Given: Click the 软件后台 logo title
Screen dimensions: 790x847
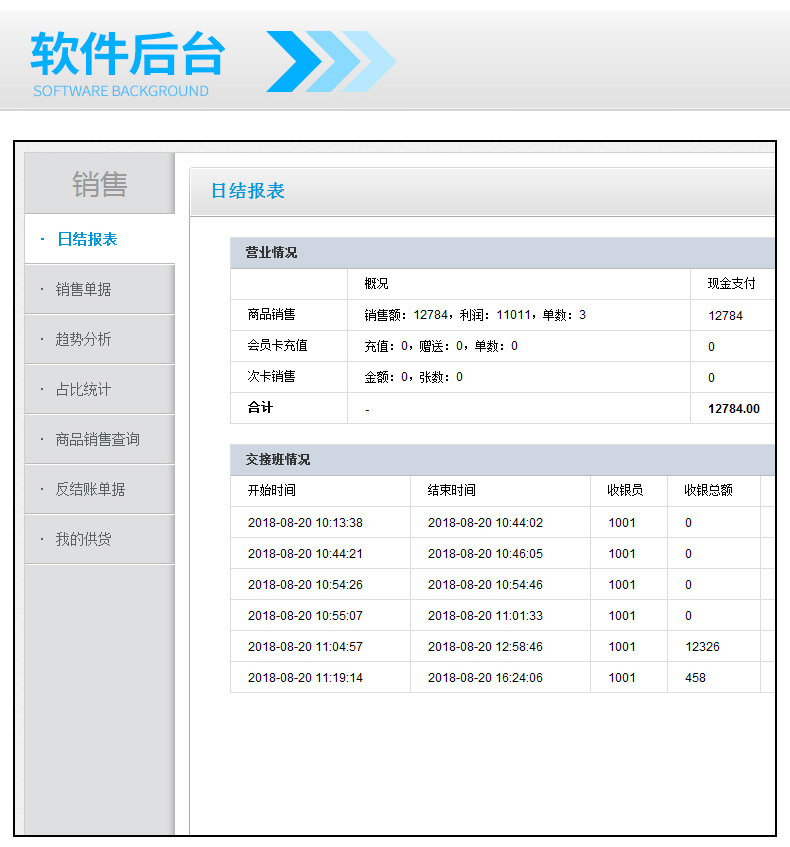Looking at the screenshot, I should [x=128, y=53].
